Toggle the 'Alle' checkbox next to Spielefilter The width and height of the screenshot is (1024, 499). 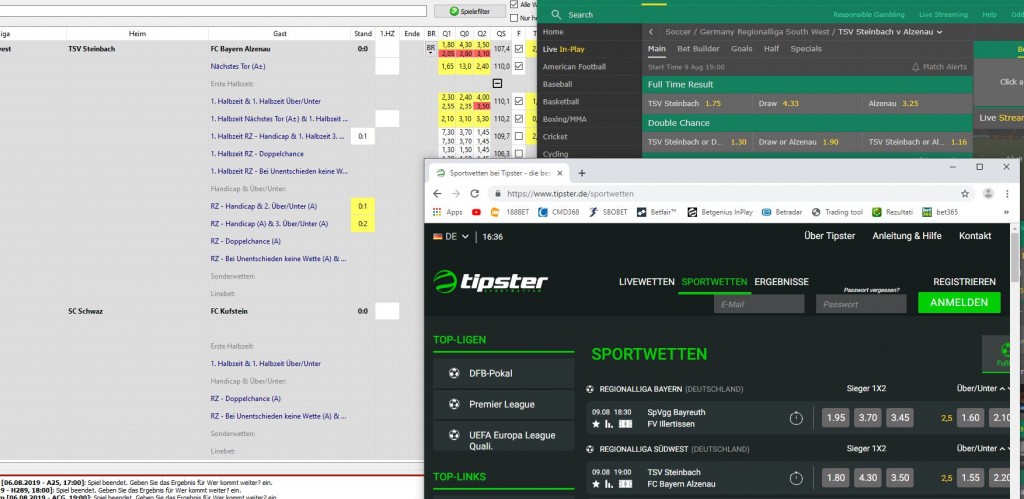(x=514, y=5)
